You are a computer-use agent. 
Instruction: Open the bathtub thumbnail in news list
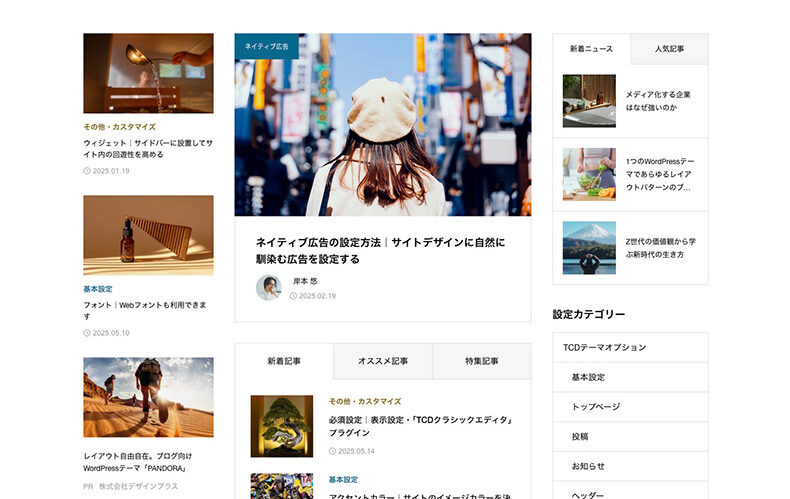(589, 101)
